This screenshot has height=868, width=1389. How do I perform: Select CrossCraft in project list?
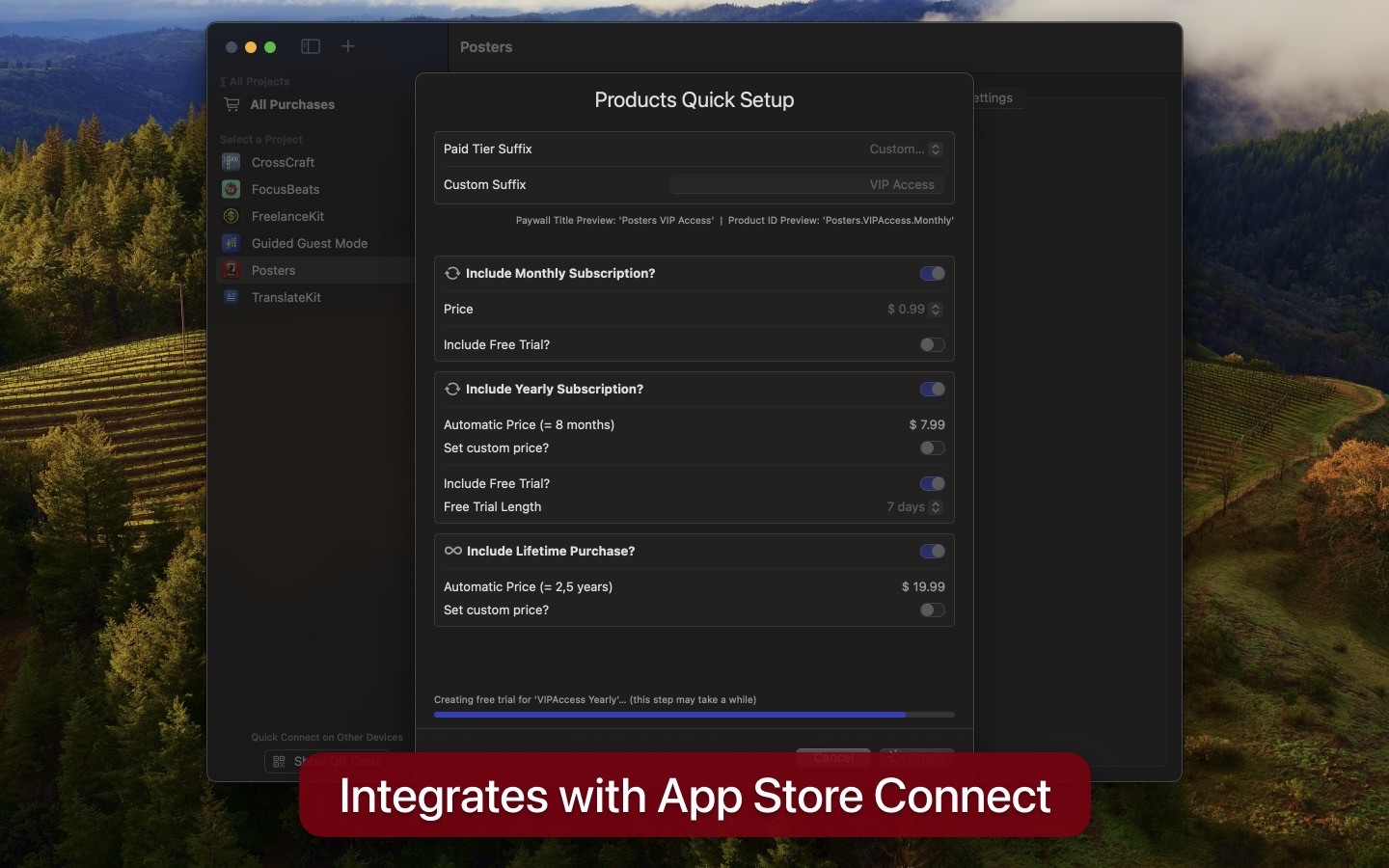tap(283, 162)
